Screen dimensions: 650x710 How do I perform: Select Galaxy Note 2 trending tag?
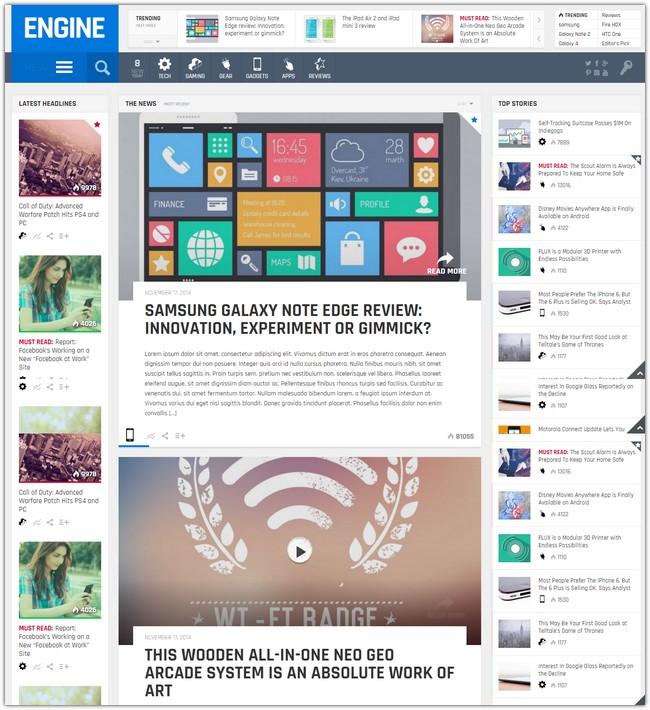[574, 34]
